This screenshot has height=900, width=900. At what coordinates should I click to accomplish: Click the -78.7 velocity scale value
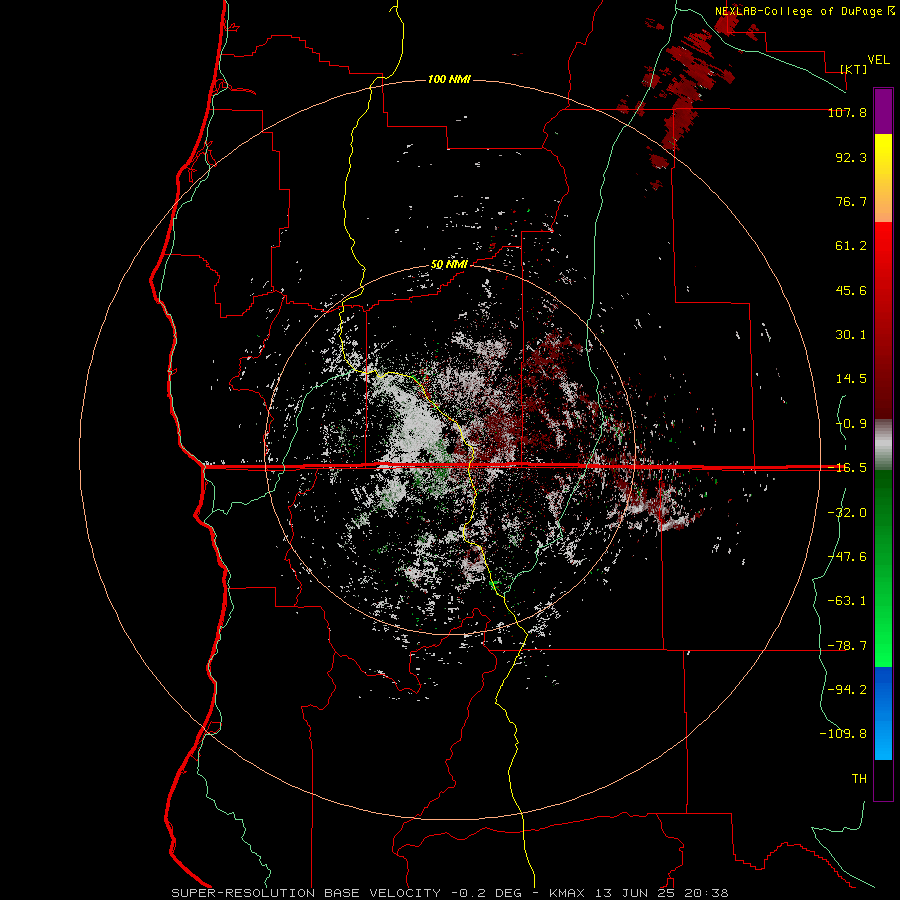[847, 646]
